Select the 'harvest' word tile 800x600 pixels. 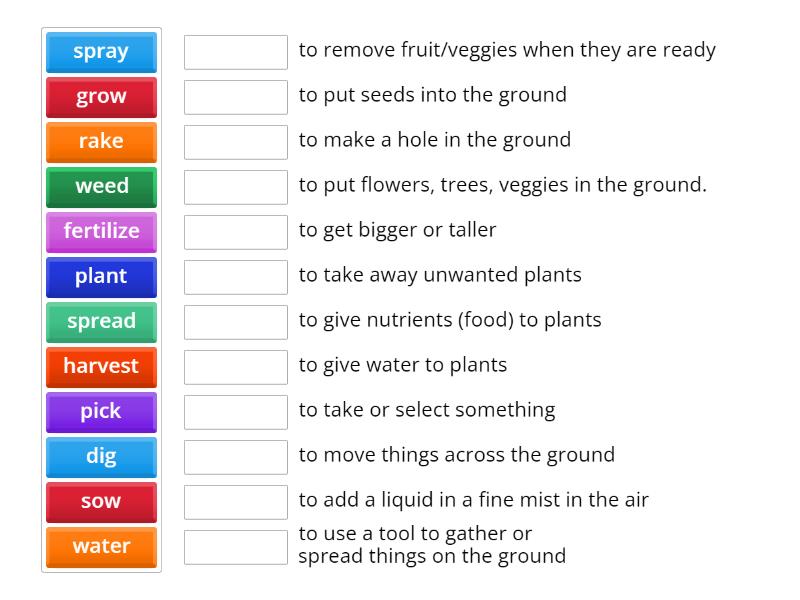[100, 367]
